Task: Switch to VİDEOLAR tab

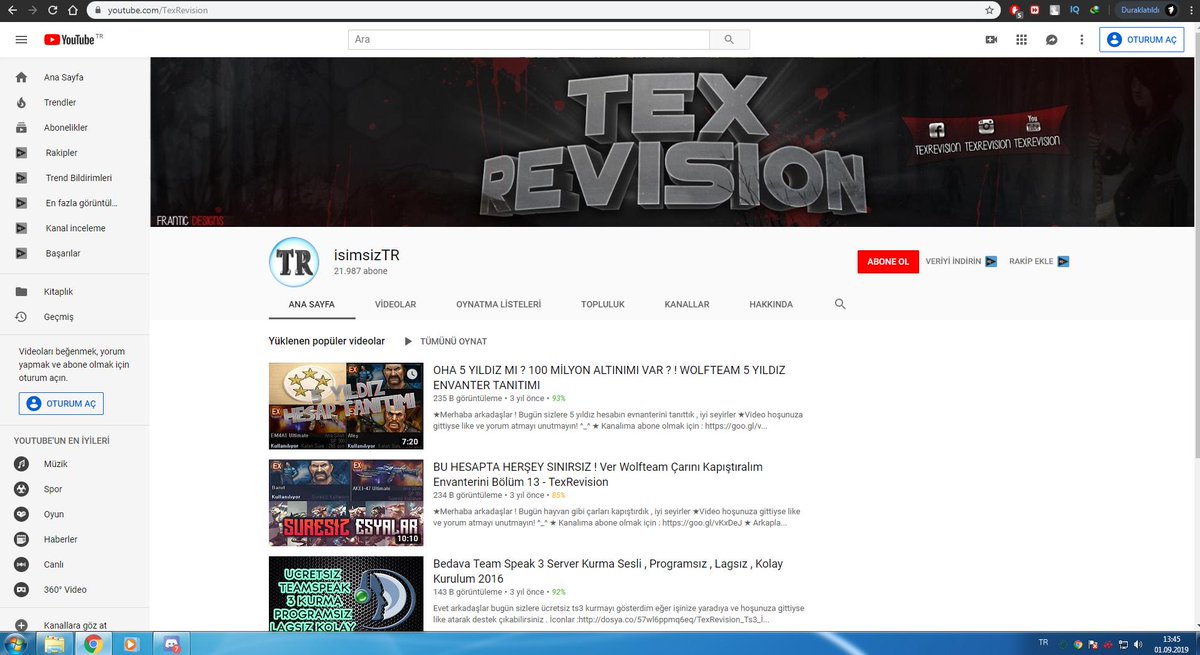Action: [x=395, y=304]
